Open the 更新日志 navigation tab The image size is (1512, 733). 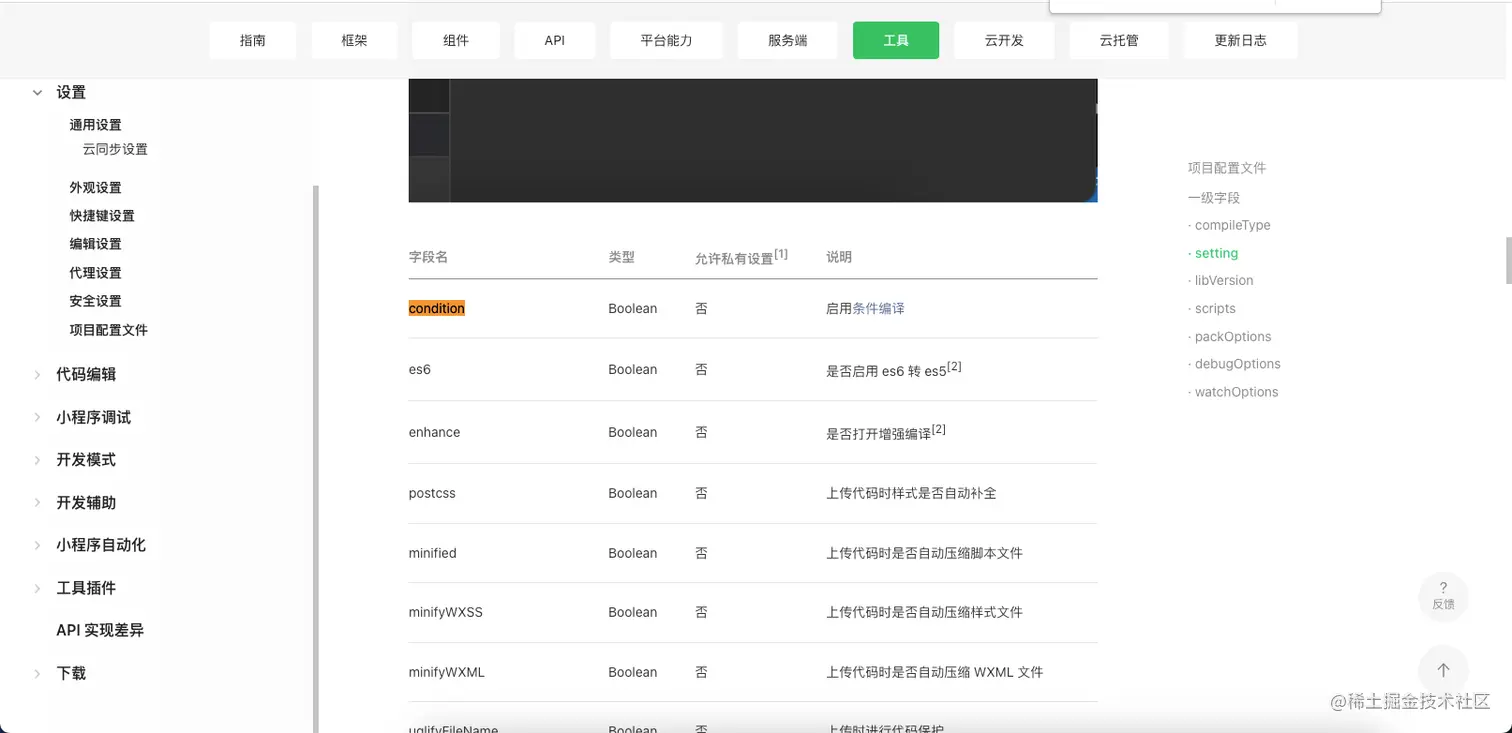click(x=1240, y=40)
